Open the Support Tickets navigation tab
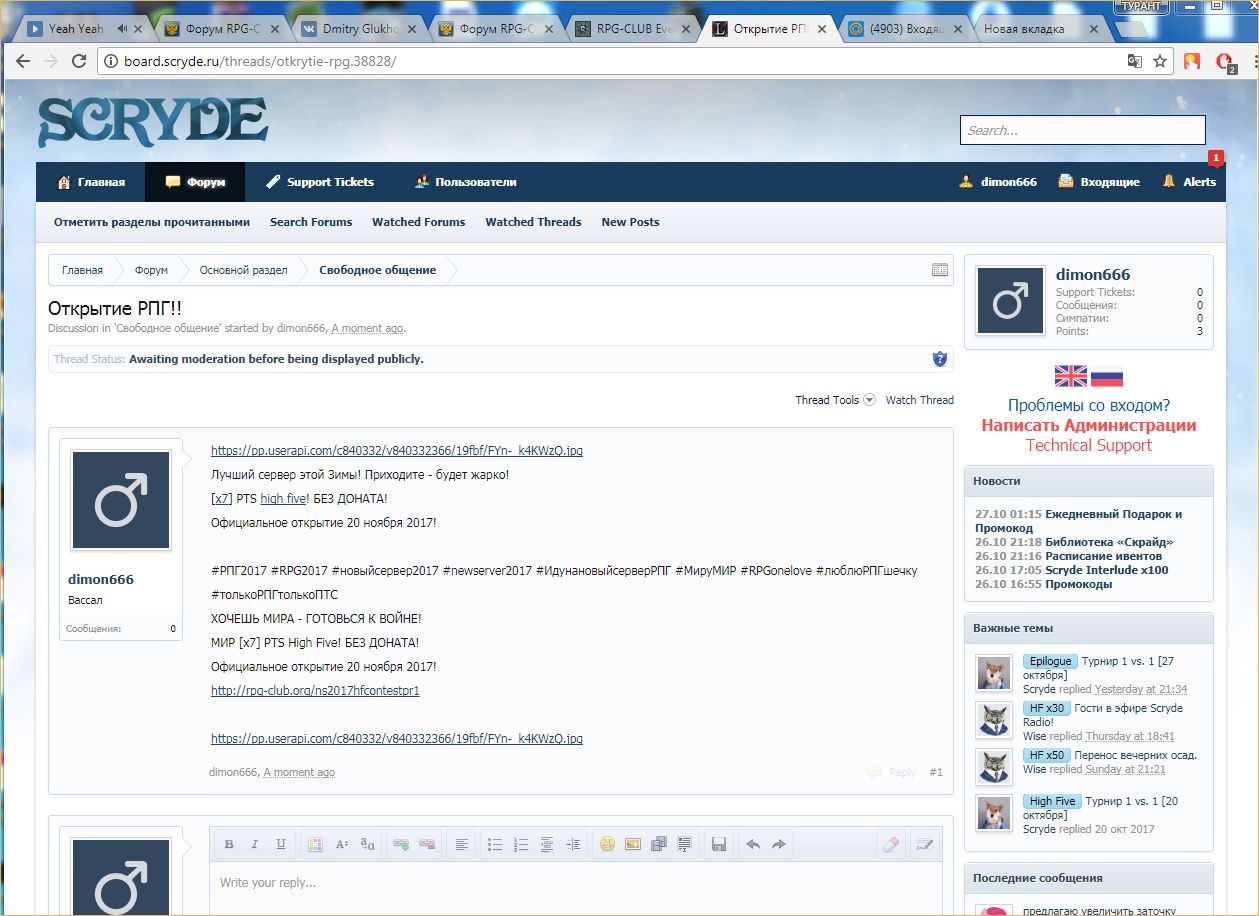The image size is (1259, 916). [320, 182]
